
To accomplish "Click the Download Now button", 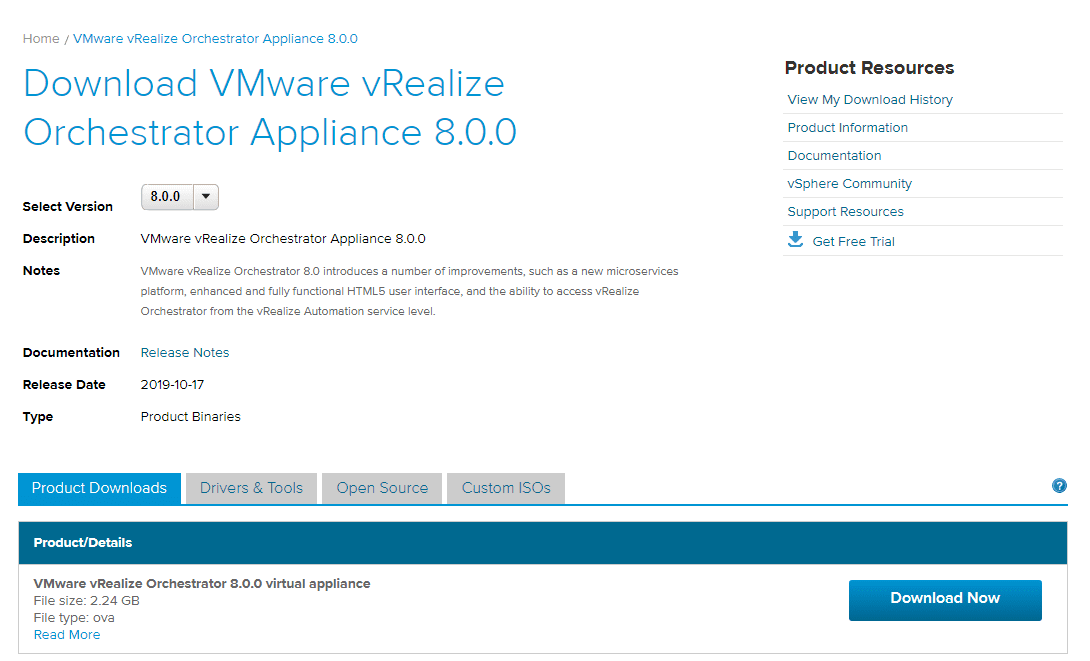I will (944, 599).
